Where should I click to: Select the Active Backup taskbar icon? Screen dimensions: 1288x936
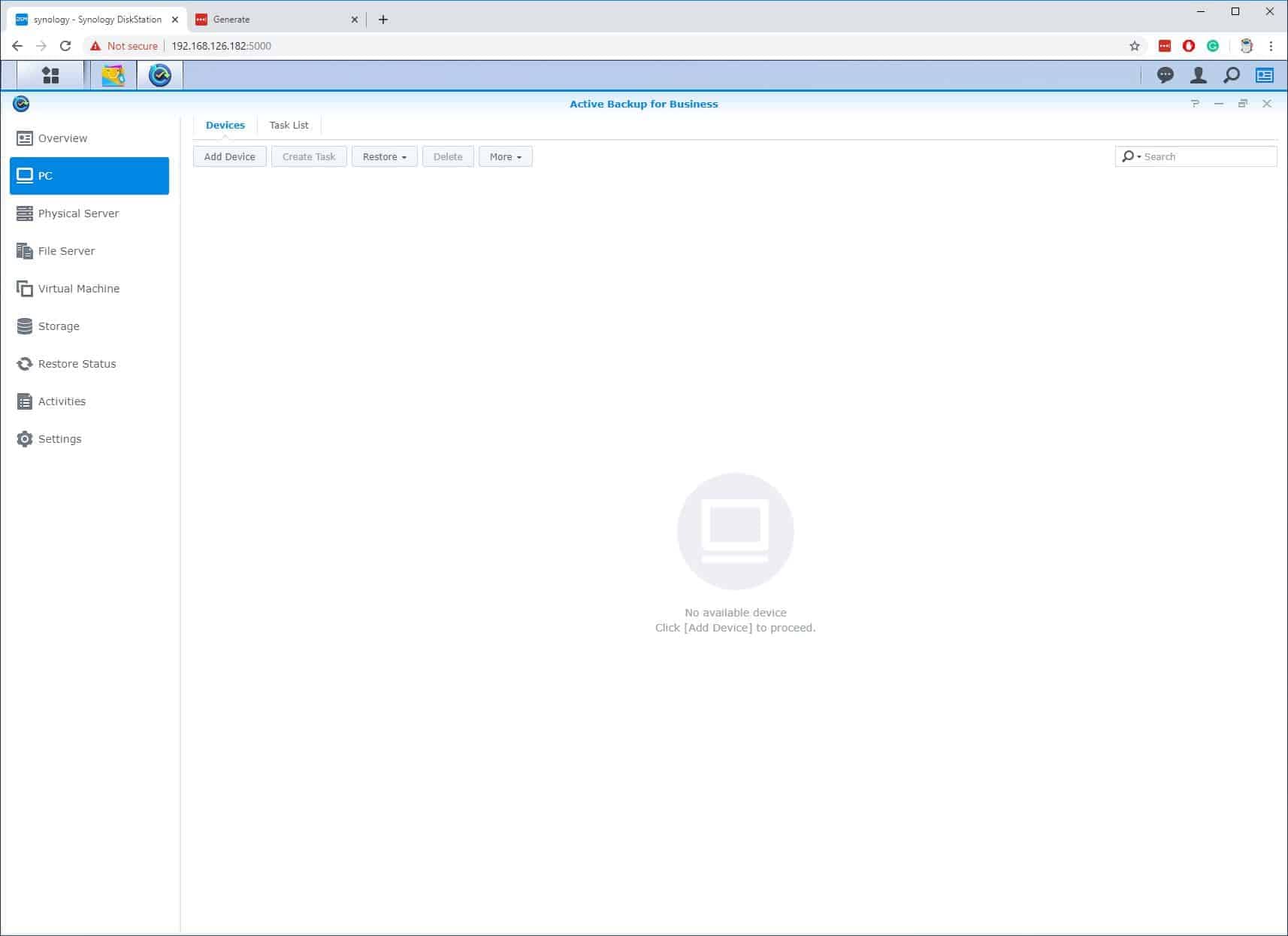160,75
